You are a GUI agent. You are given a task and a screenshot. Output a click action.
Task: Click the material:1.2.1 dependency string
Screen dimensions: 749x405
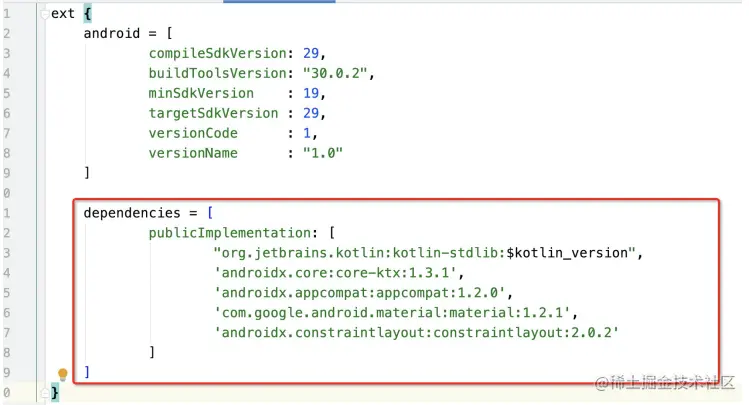(392, 313)
